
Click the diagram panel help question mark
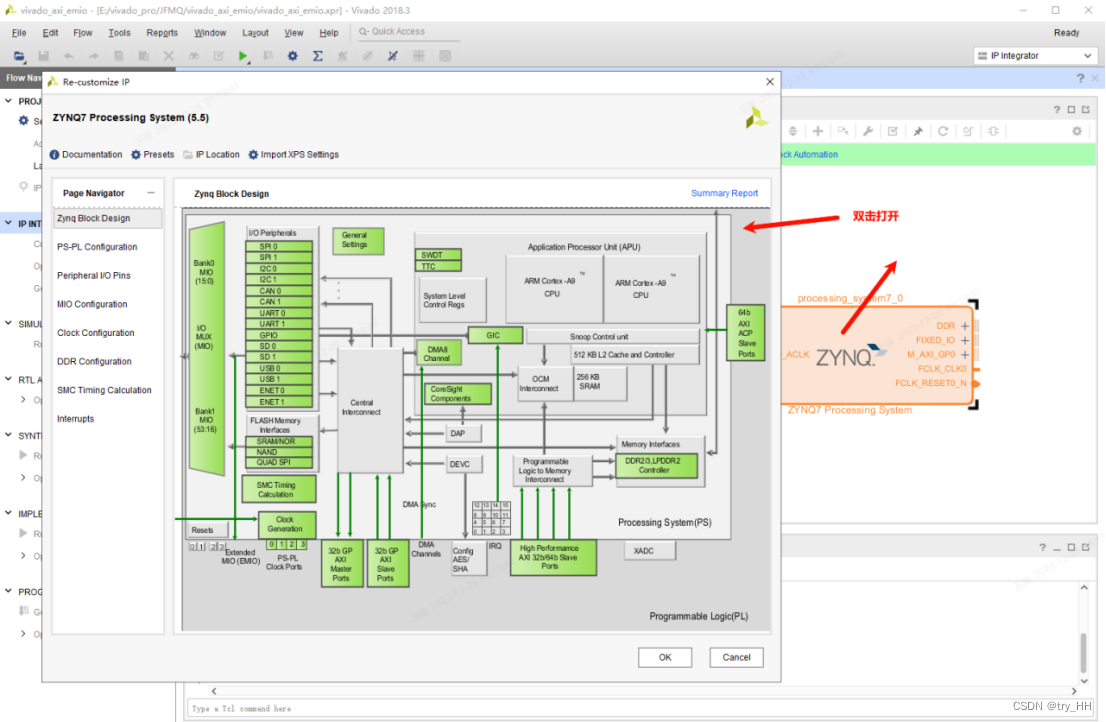[x=1057, y=110]
